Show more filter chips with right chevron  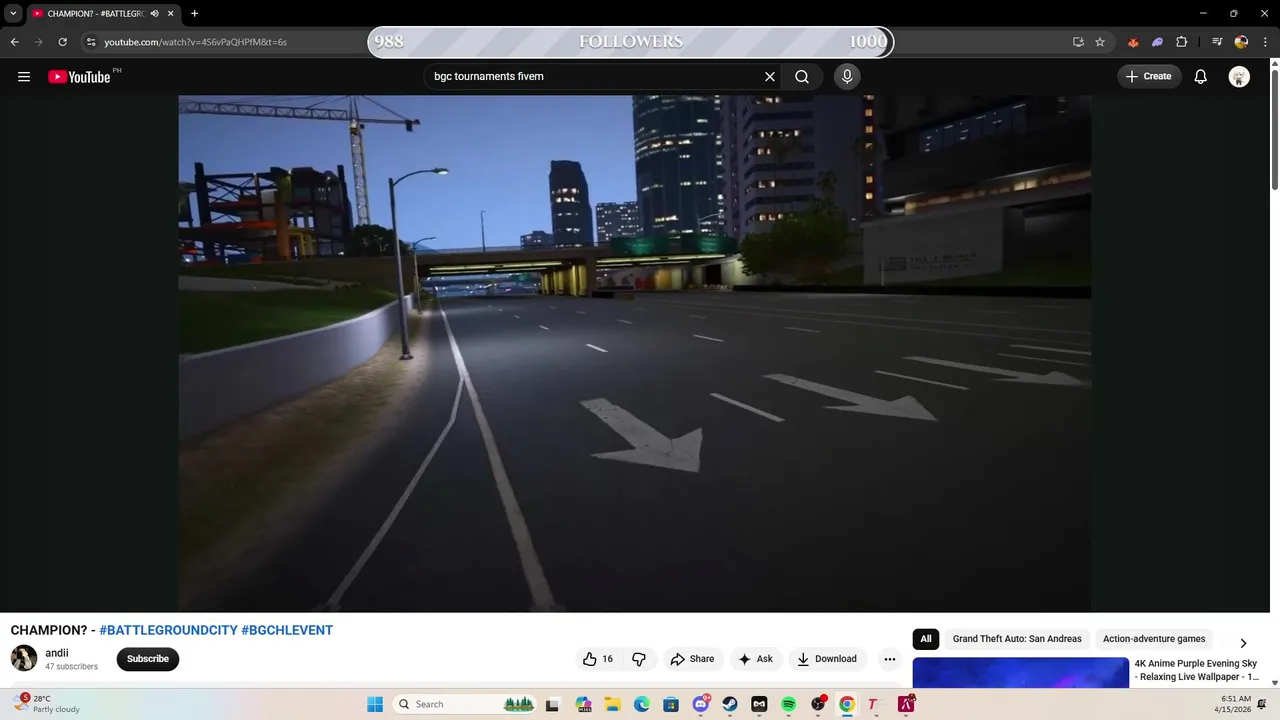(x=1243, y=643)
